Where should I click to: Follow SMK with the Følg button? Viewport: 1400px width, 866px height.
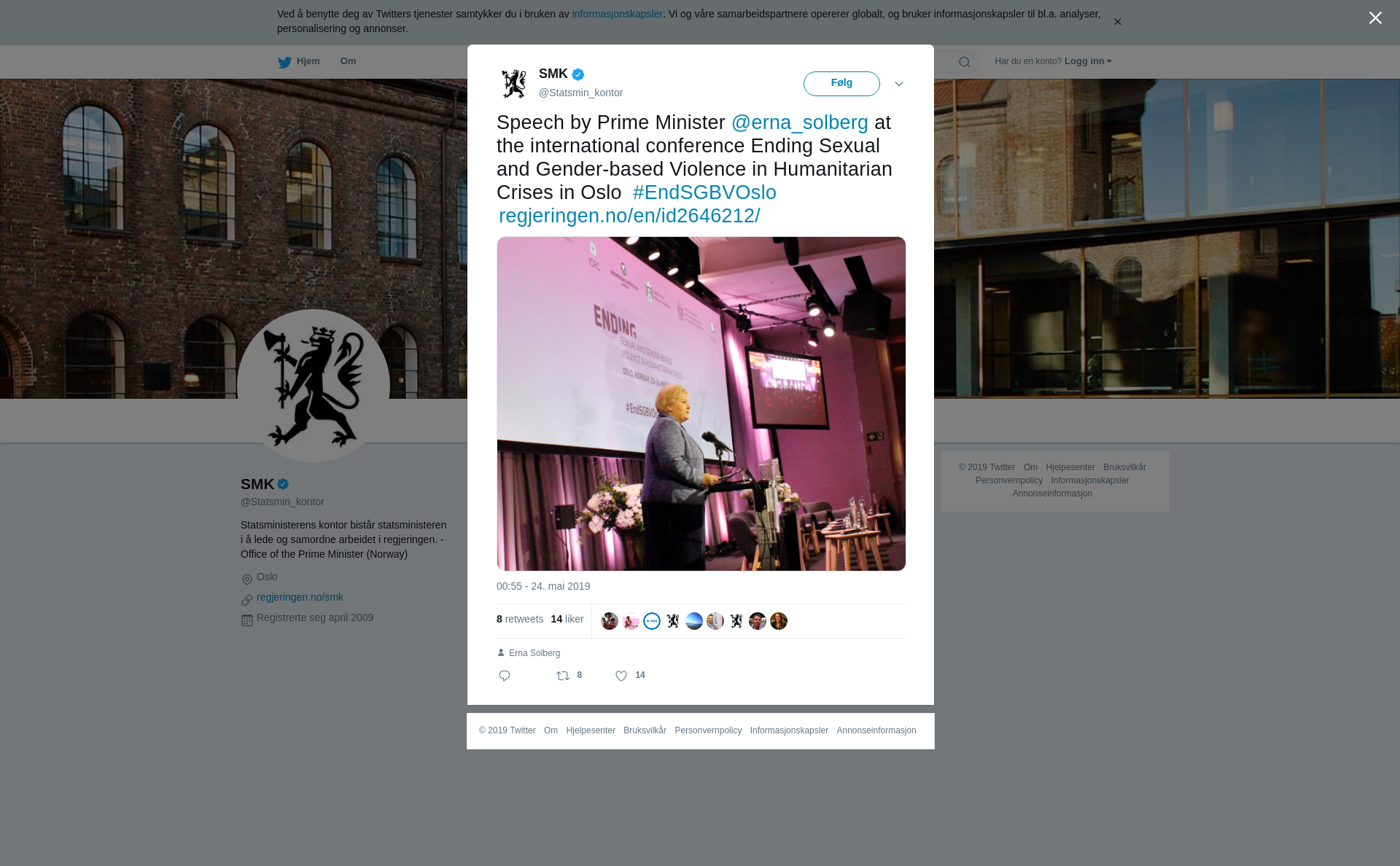coord(841,84)
